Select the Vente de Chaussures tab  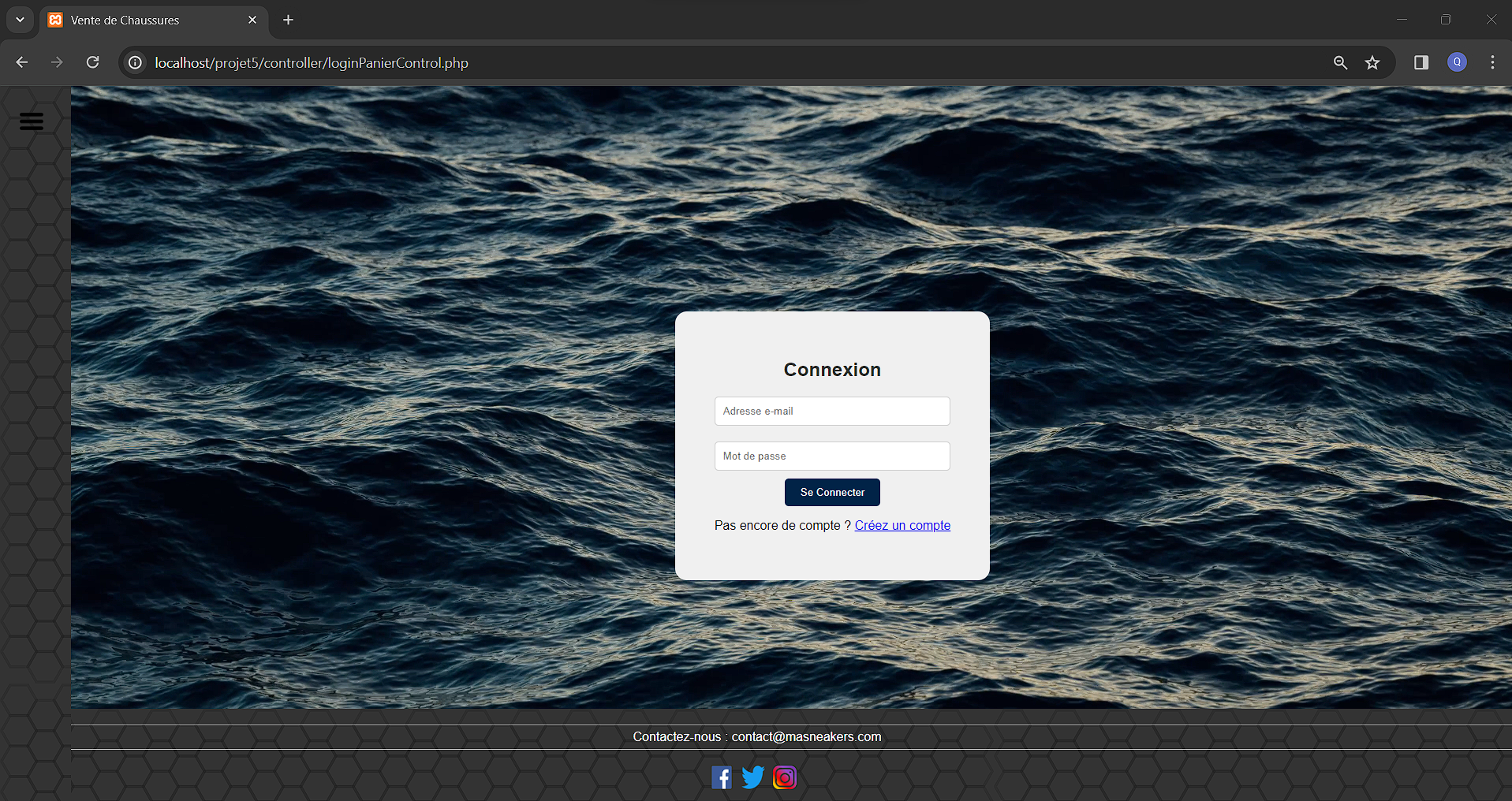pyautogui.click(x=154, y=20)
